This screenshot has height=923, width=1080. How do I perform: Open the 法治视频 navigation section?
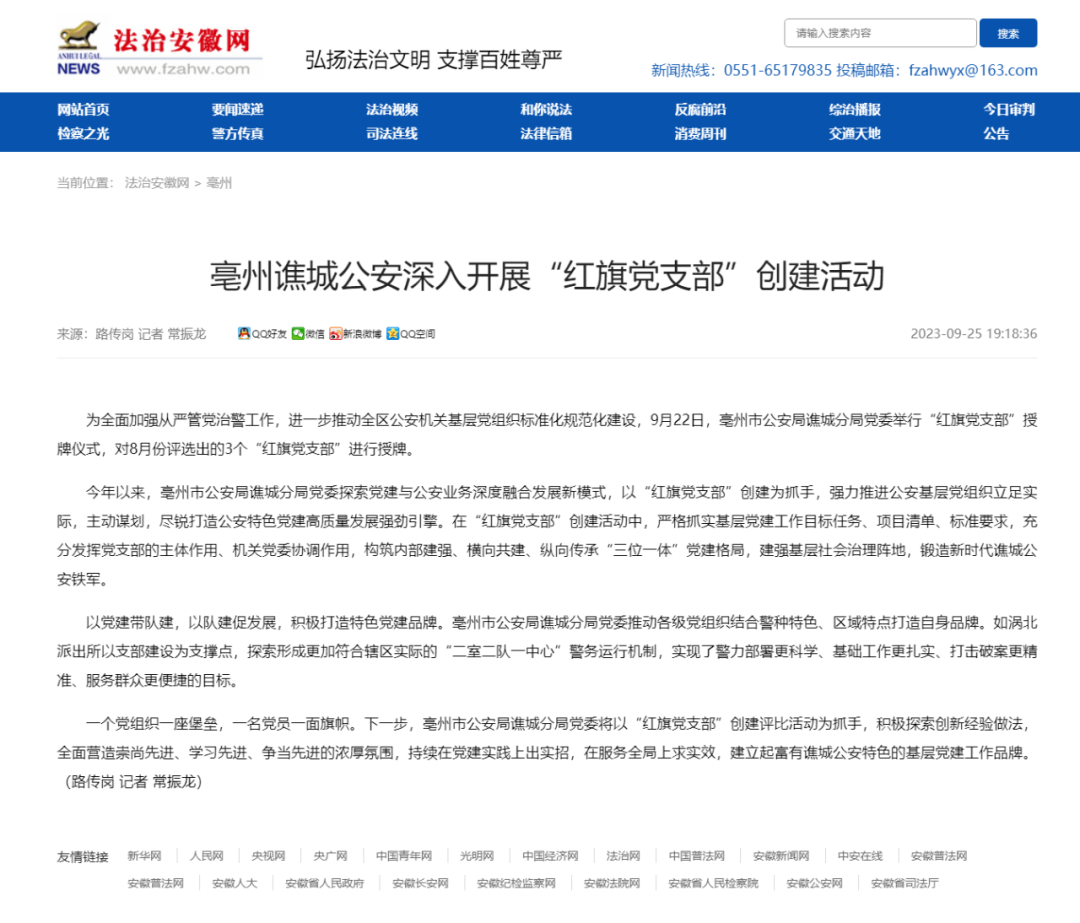pos(391,110)
